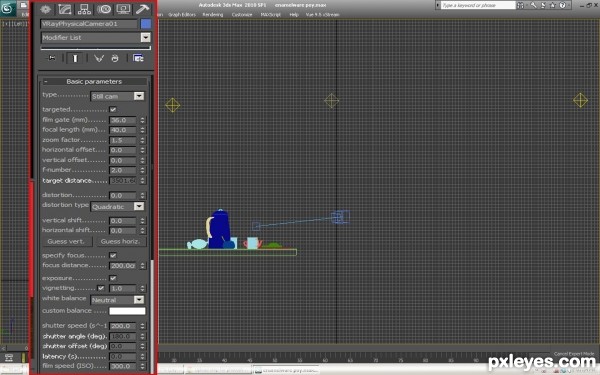This screenshot has width=600, height=375.
Task: Toggle Show End Result button
Action: pyautogui.click(x=75, y=58)
